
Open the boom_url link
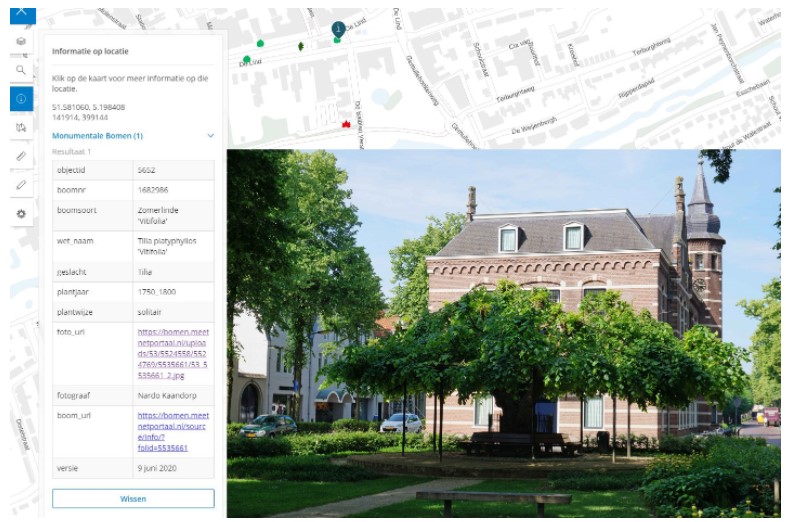173,431
